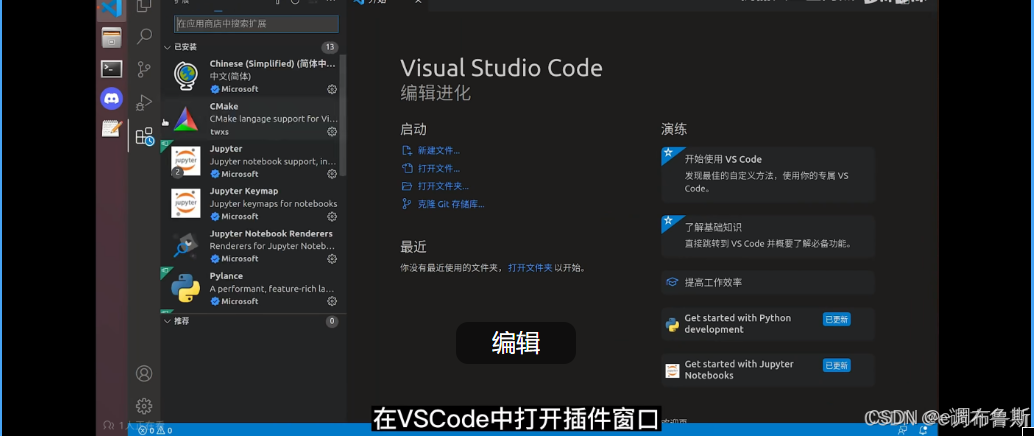This screenshot has width=1035, height=436.
Task: Open the Search view in activity bar
Action: (144, 36)
